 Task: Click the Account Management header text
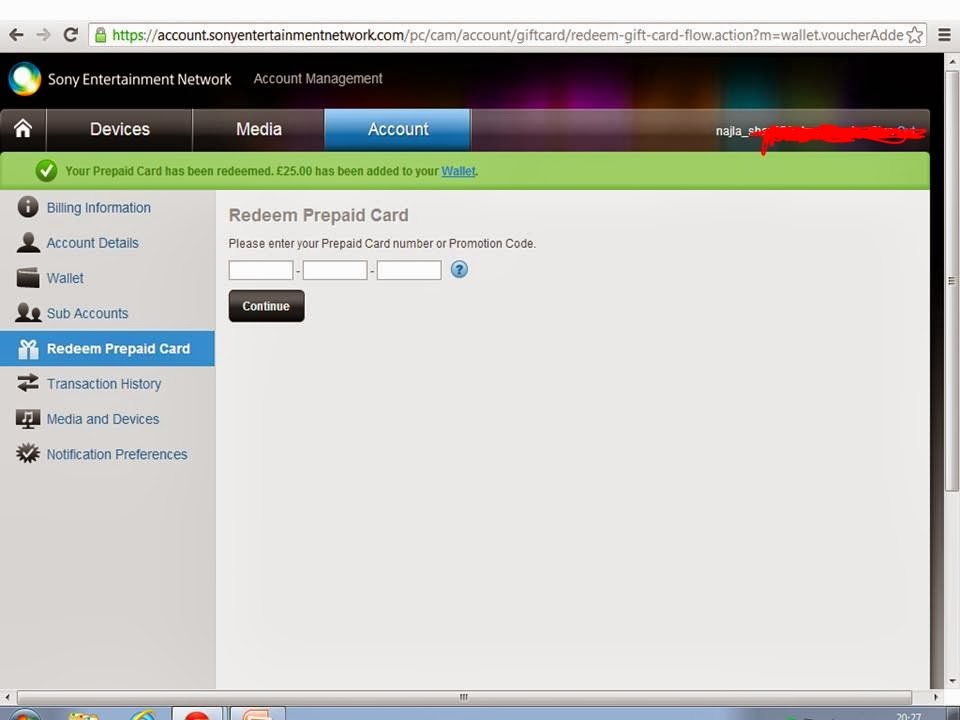[x=318, y=78]
